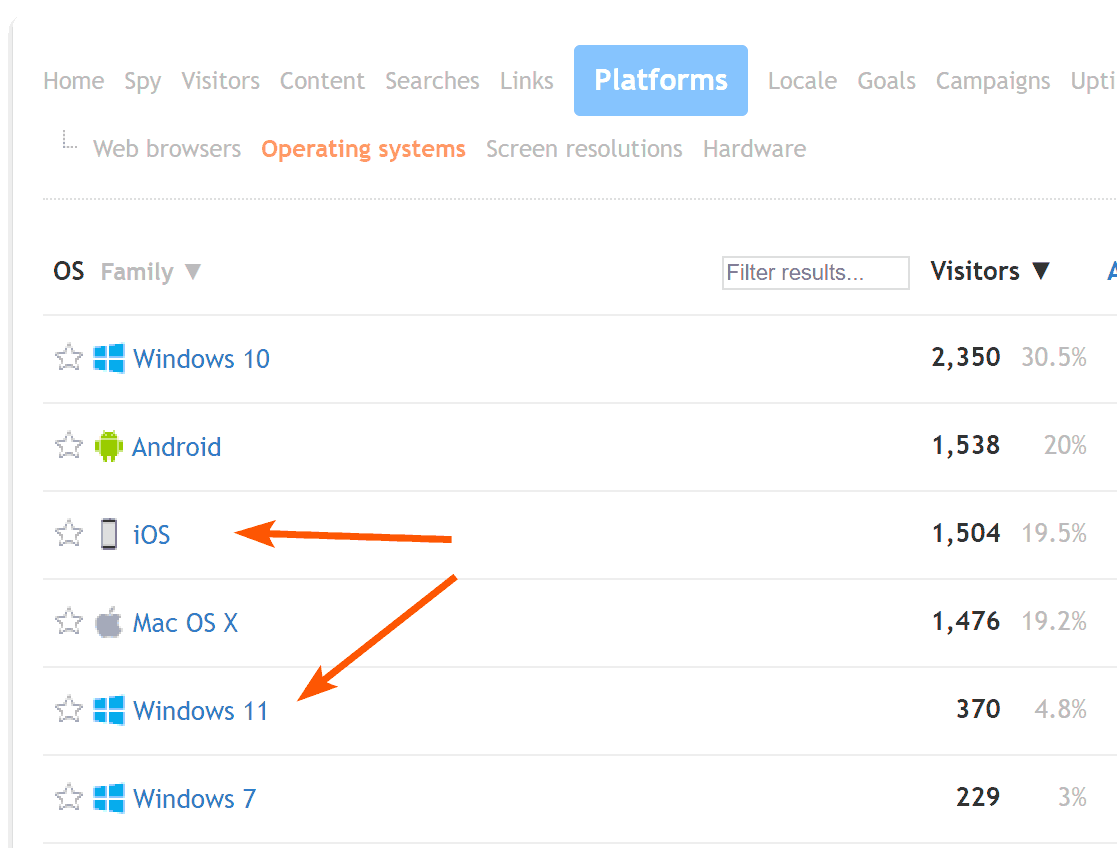
Task: Click the green Android robot icon
Action: tap(108, 446)
